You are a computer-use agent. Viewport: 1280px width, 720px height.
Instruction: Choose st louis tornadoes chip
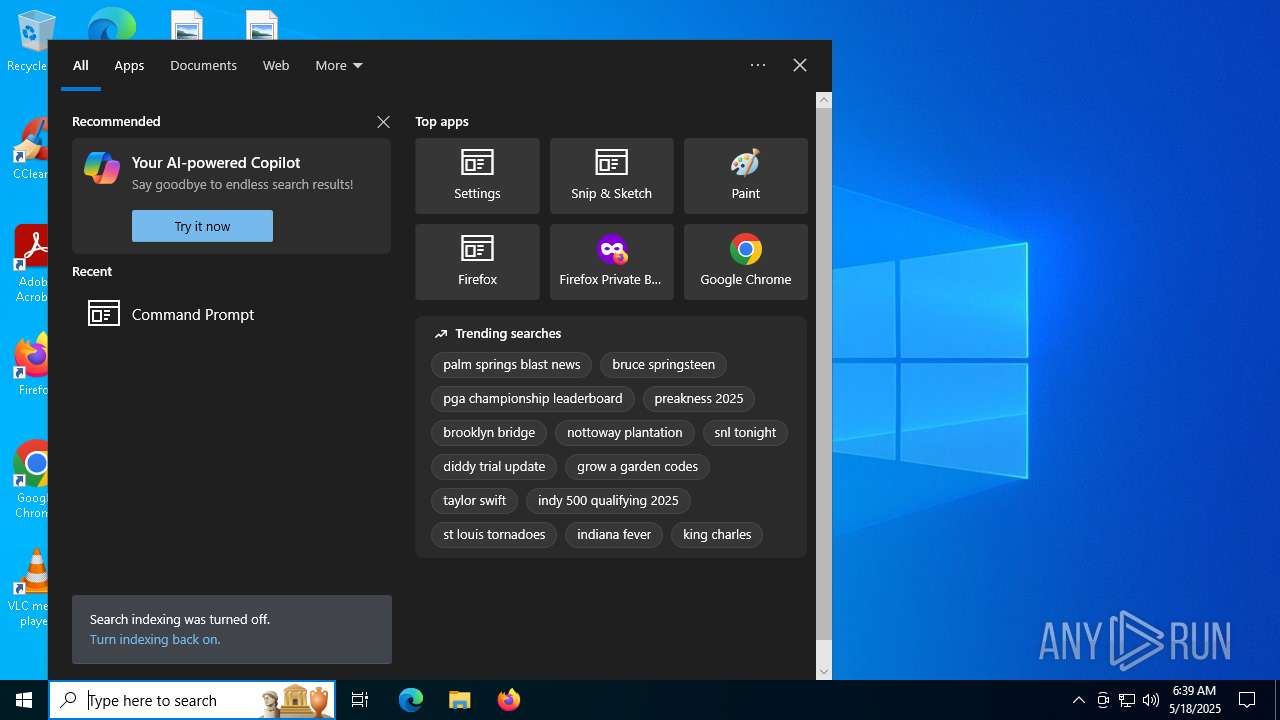point(494,535)
